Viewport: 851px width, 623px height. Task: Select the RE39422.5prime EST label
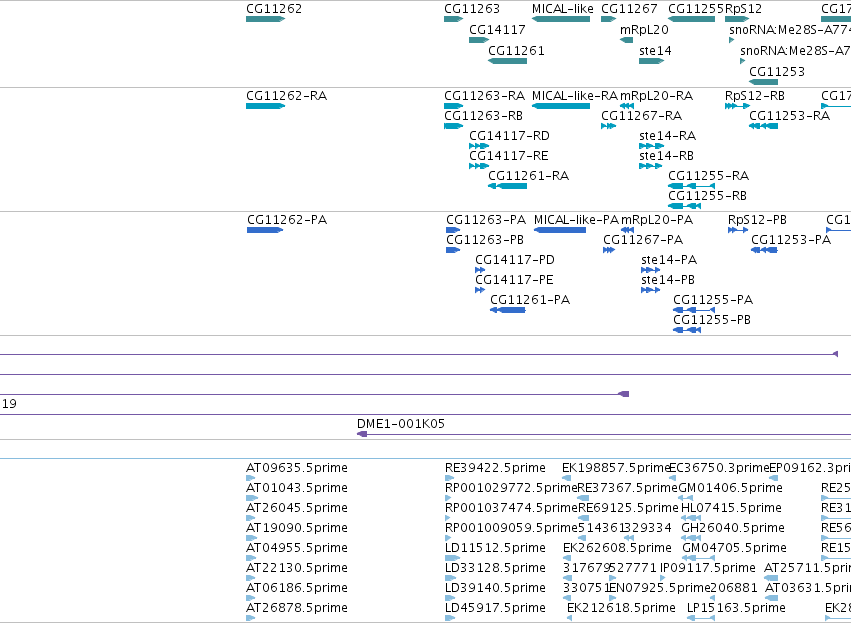point(495,468)
